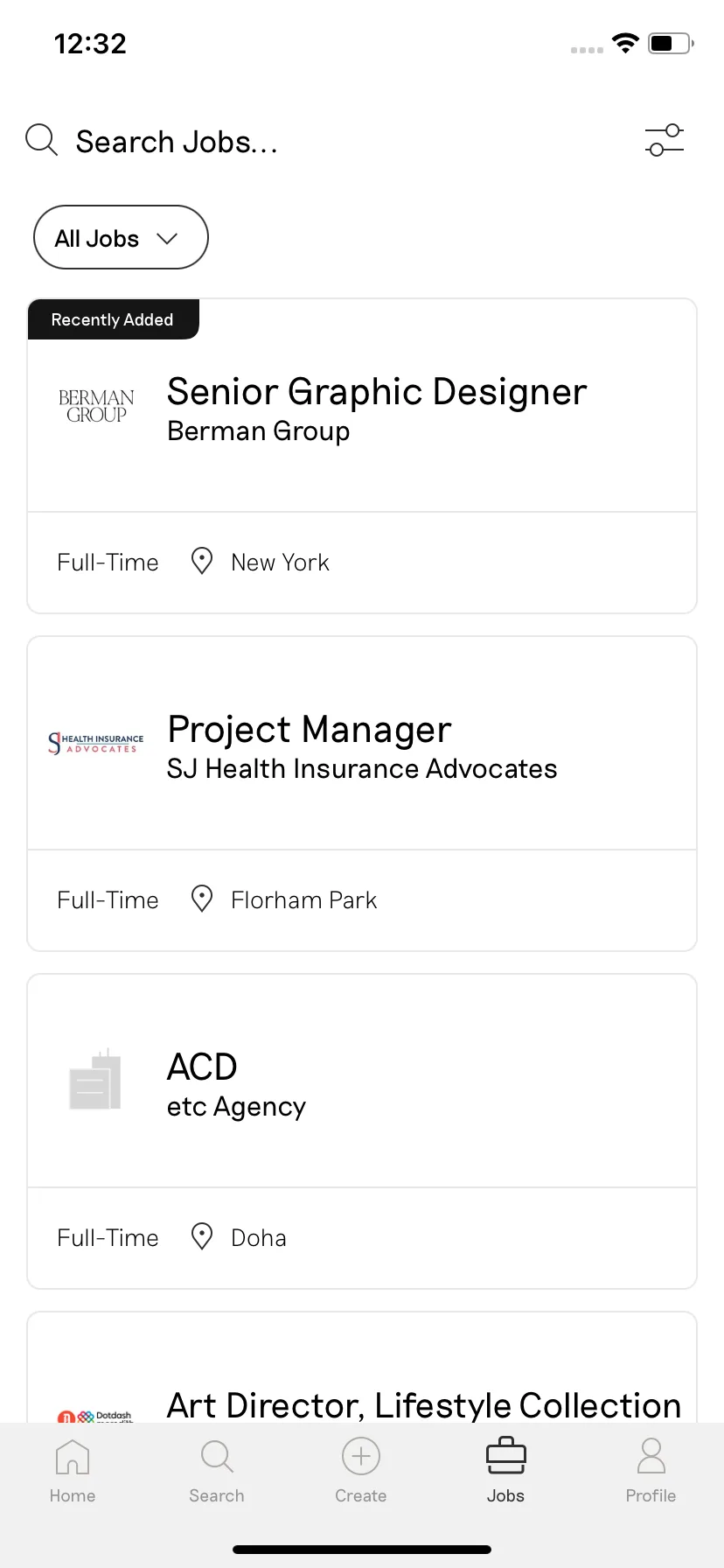Screen dimensions: 724x1568
Task: Click the Florham Park location pin
Action: tap(202, 899)
